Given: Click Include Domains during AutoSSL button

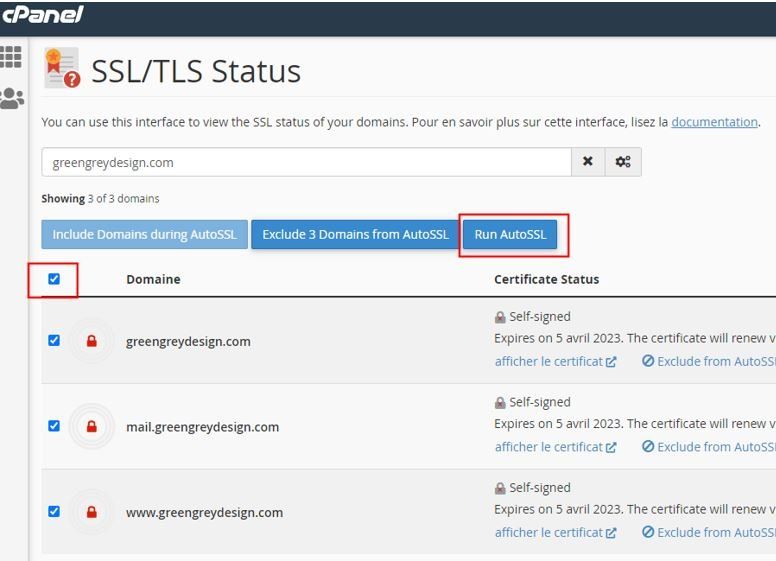Looking at the screenshot, I should (145, 234).
